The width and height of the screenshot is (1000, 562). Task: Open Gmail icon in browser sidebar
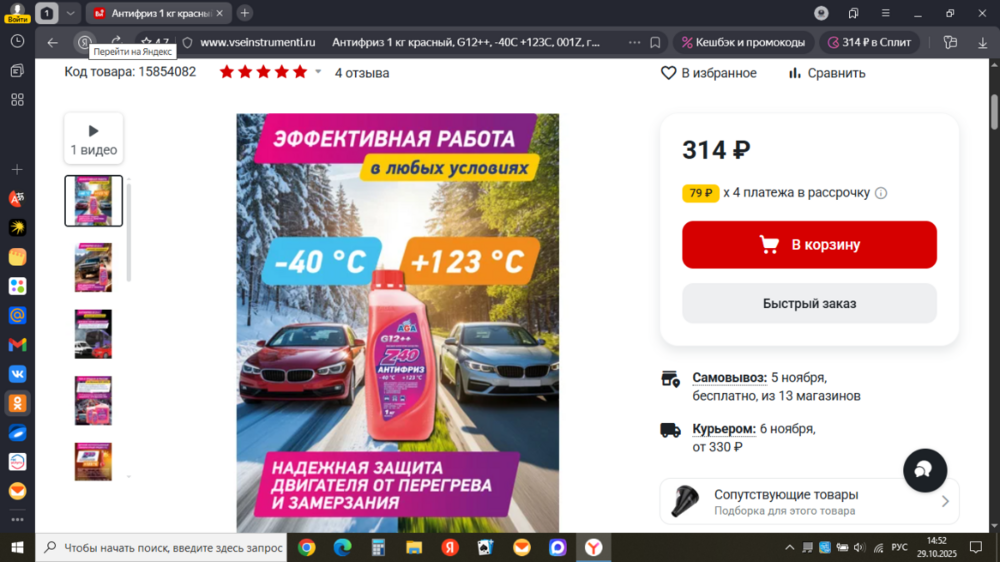pos(17,344)
